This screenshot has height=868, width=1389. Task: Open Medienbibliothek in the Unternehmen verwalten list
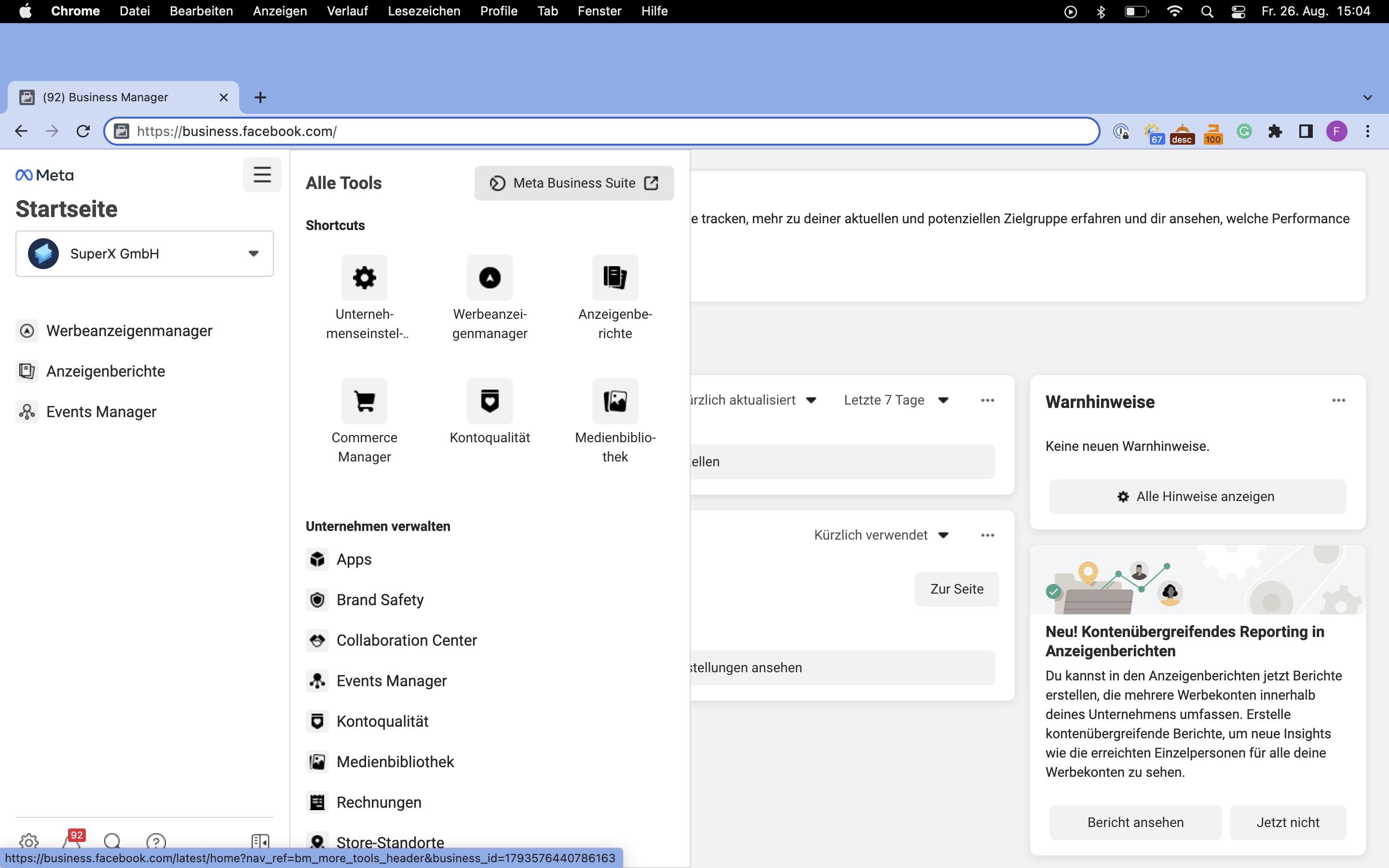(x=380, y=762)
